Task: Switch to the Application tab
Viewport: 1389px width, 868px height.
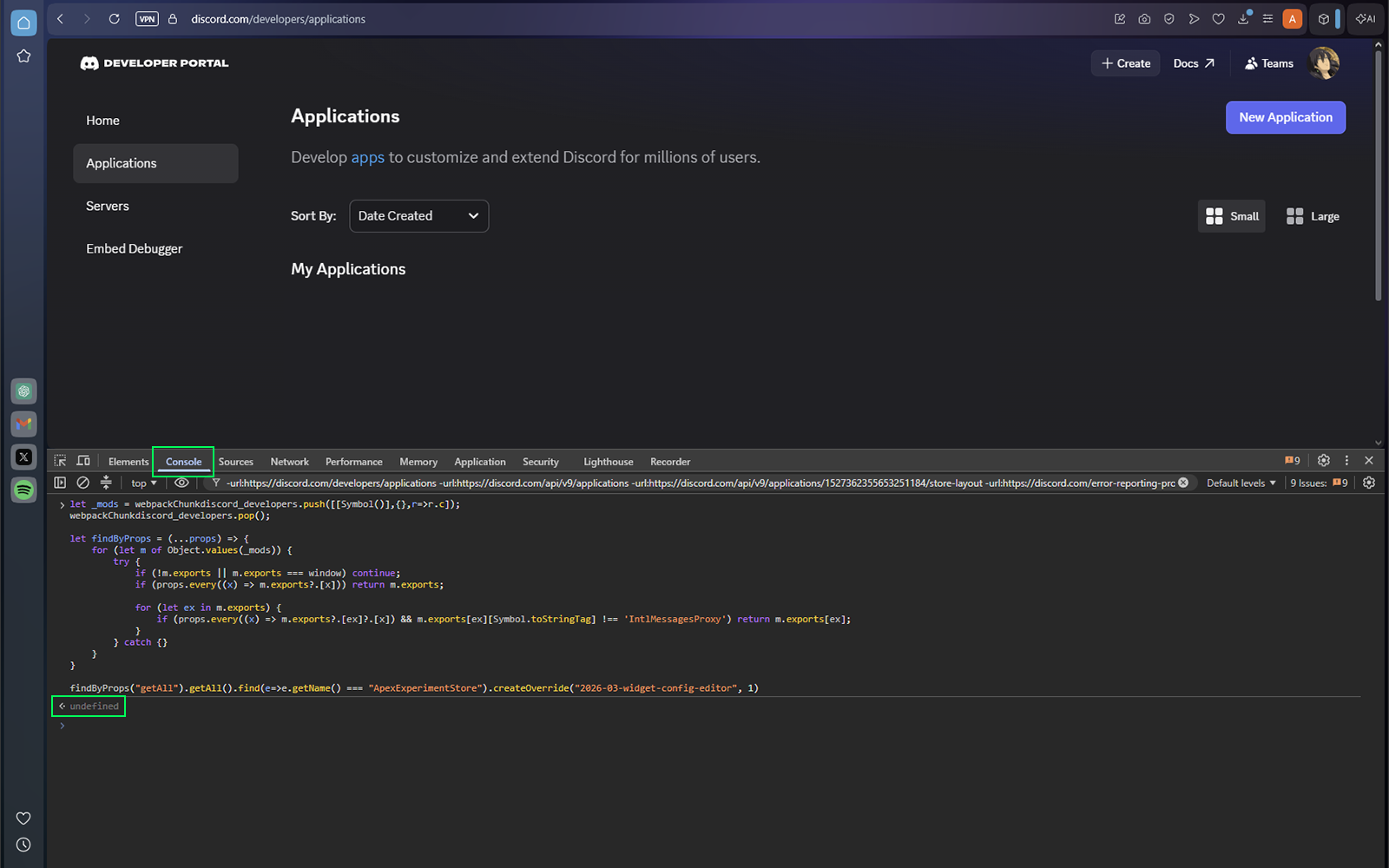Action: [x=480, y=462]
